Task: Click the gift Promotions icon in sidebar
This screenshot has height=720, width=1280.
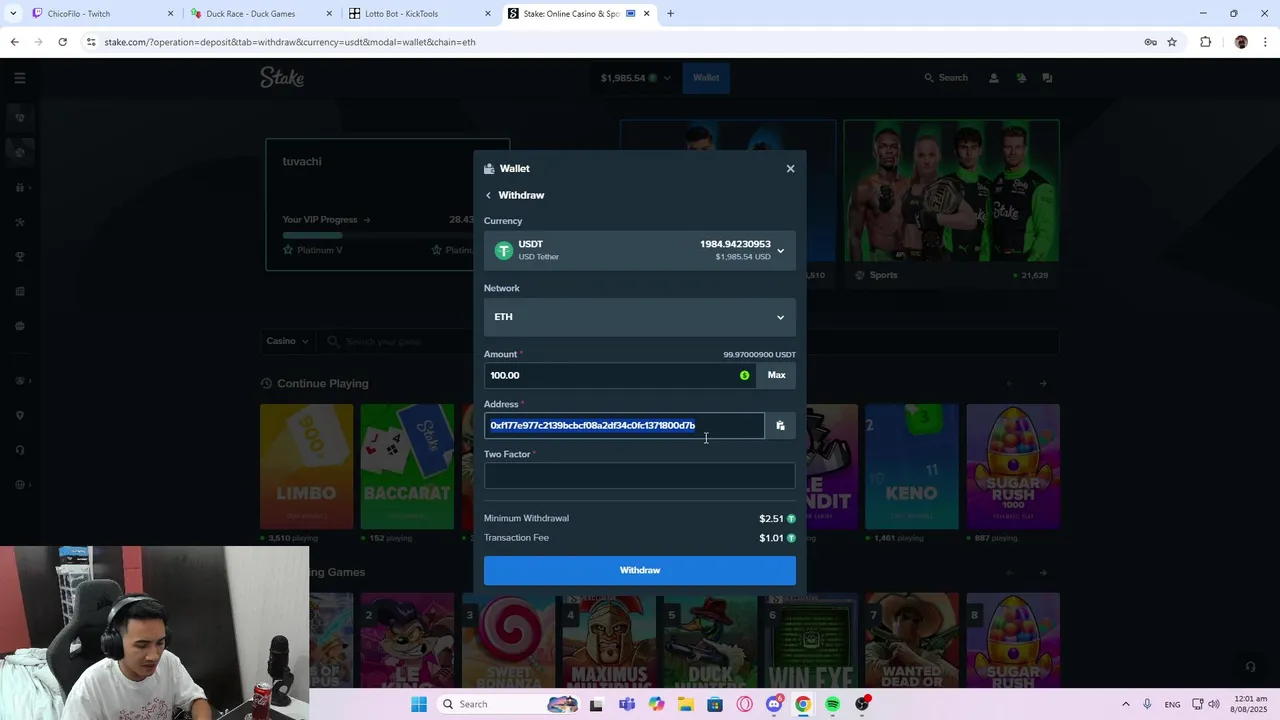Action: coord(20,187)
